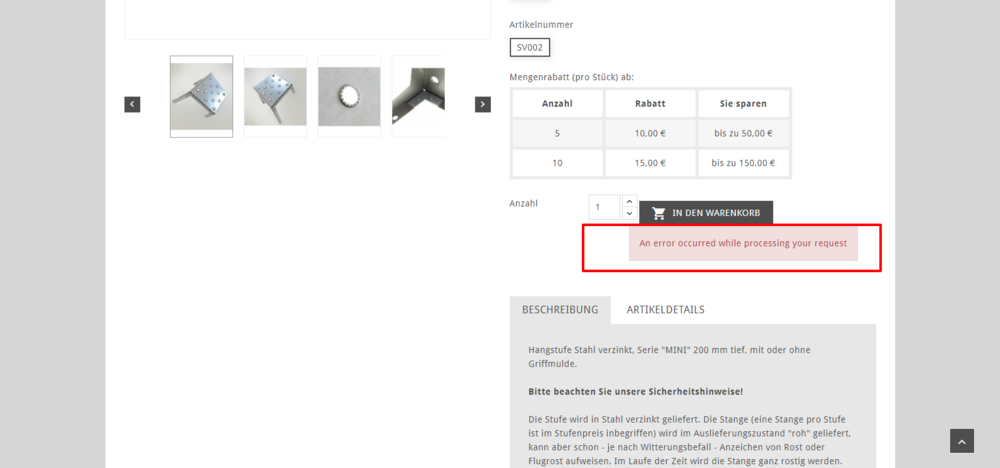1000x468 pixels.
Task: Select the Anzahl column header
Action: [x=557, y=103]
